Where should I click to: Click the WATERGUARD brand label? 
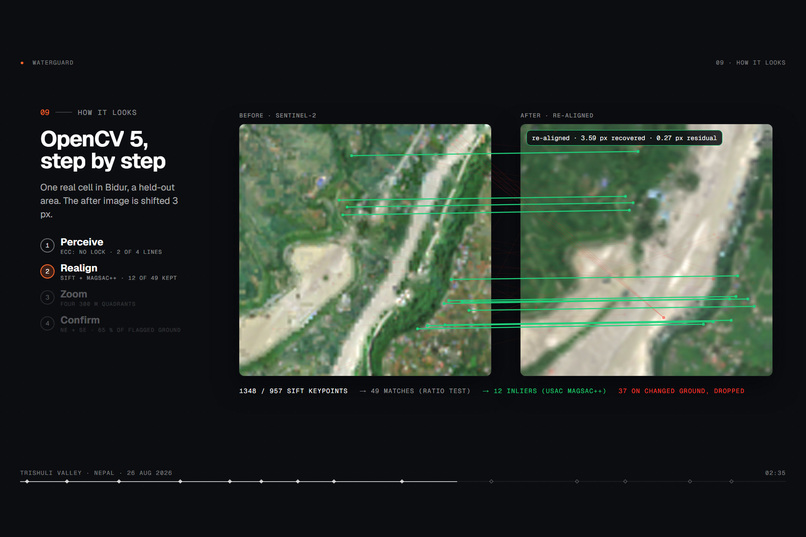point(53,63)
